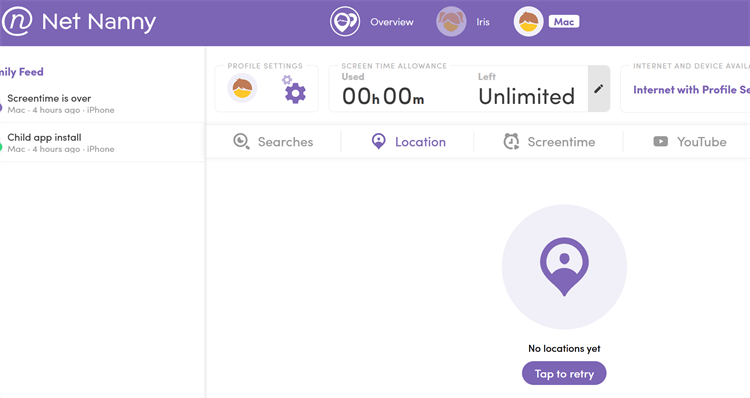Open the Overview family icon
Image resolution: width=750 pixels, height=398 pixels.
tap(345, 22)
